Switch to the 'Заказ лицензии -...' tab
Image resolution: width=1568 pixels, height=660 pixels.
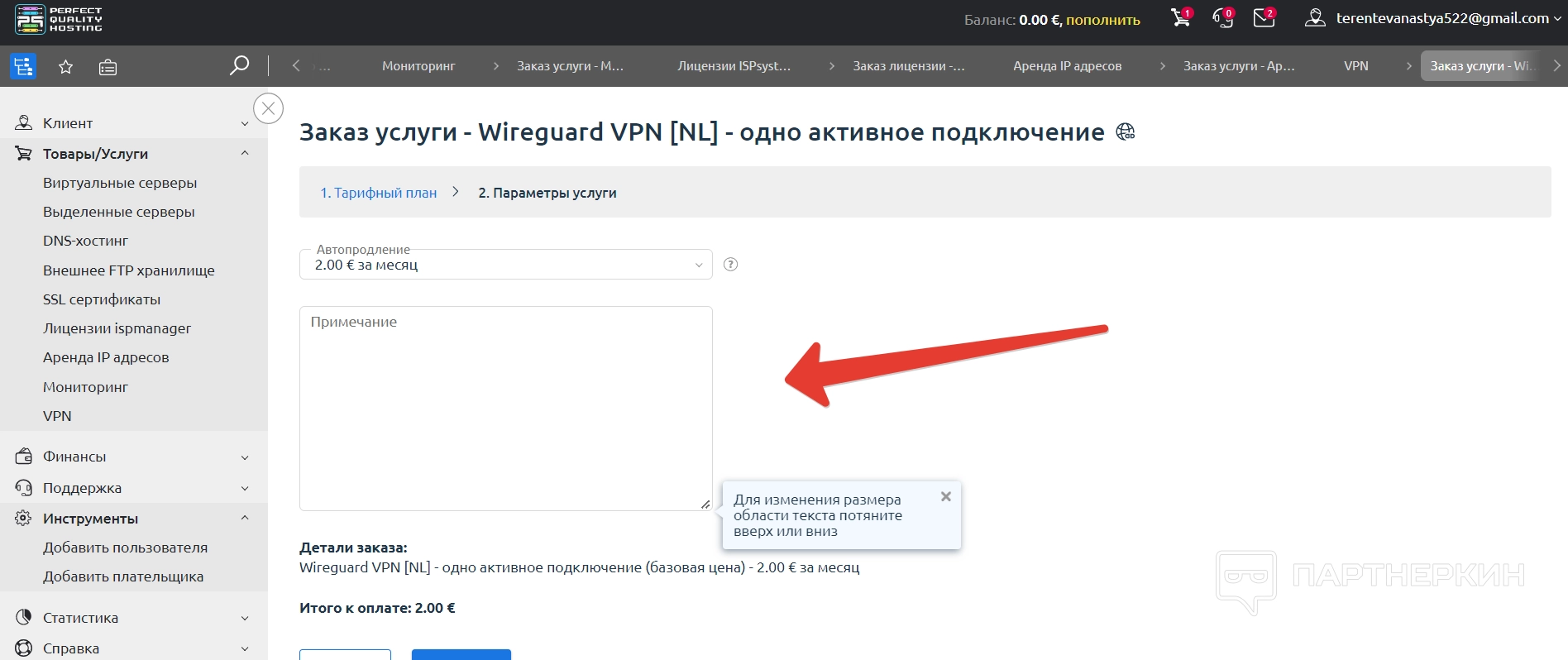(909, 66)
